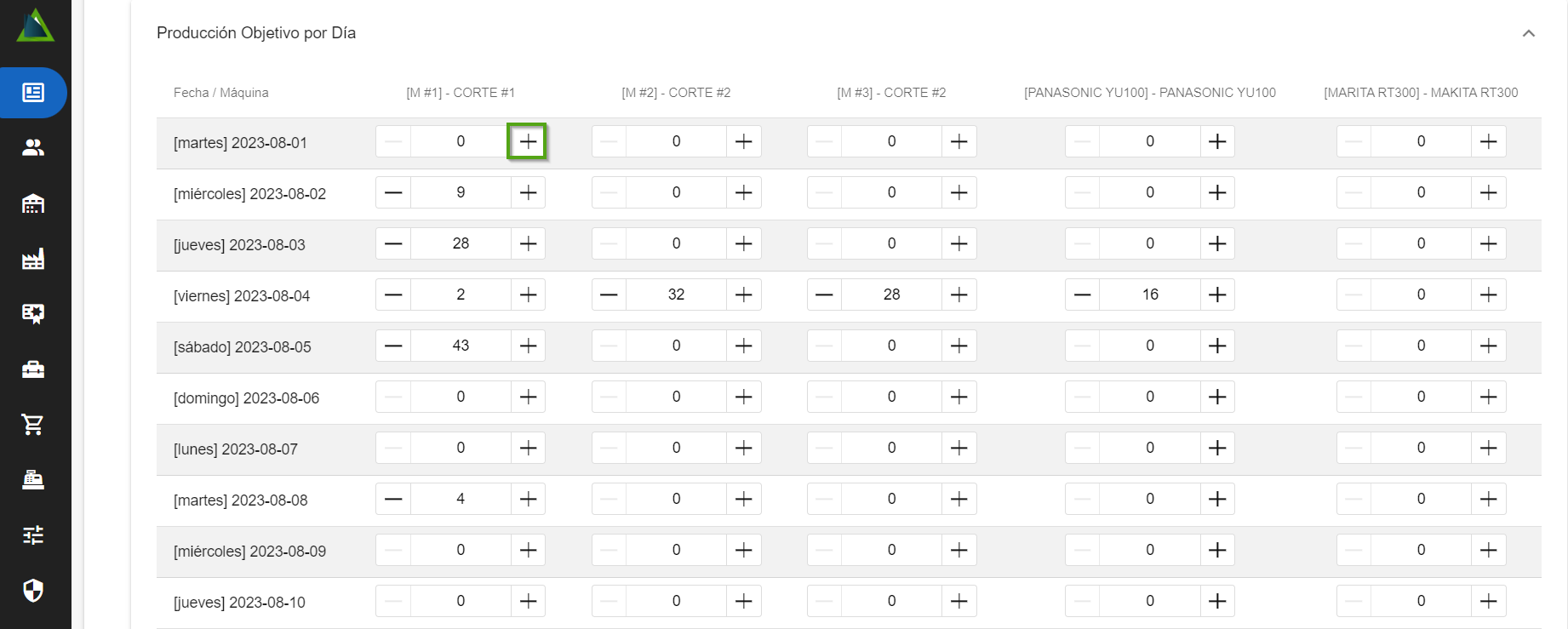Click the green triangle app logo

click(x=35, y=26)
